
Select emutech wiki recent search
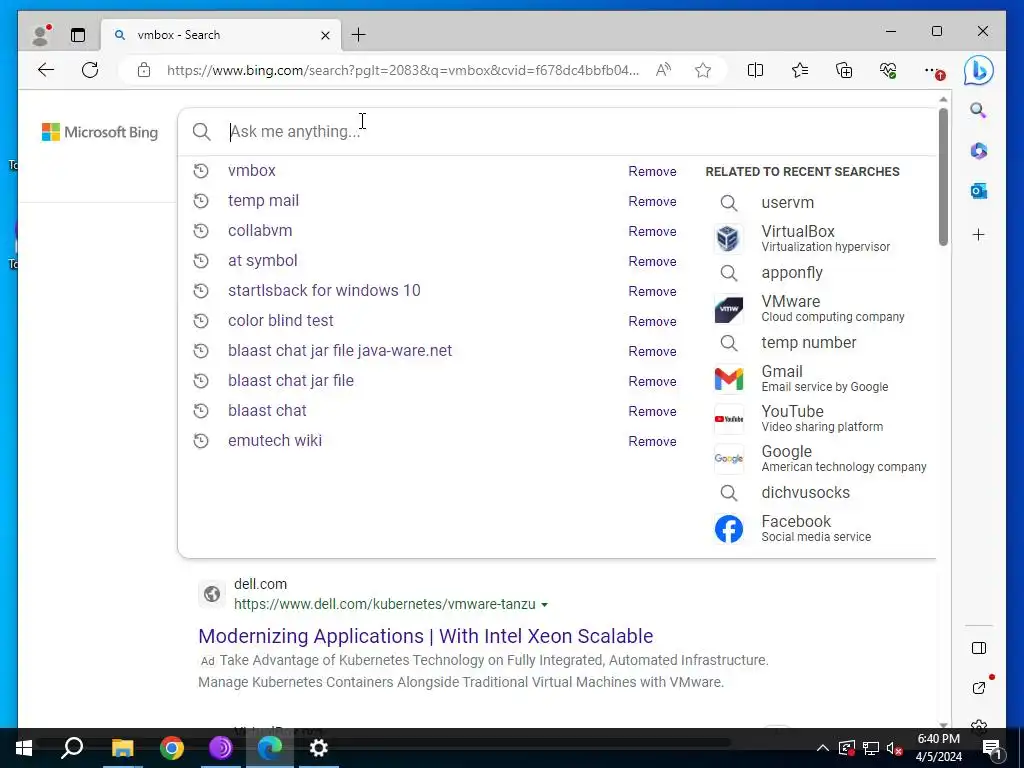274,441
